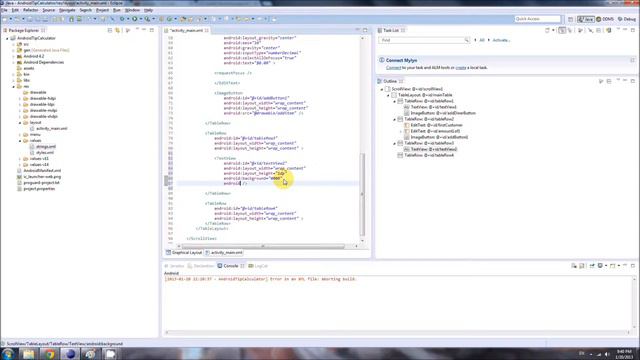Switch to the Debug perspective

tap(627, 19)
